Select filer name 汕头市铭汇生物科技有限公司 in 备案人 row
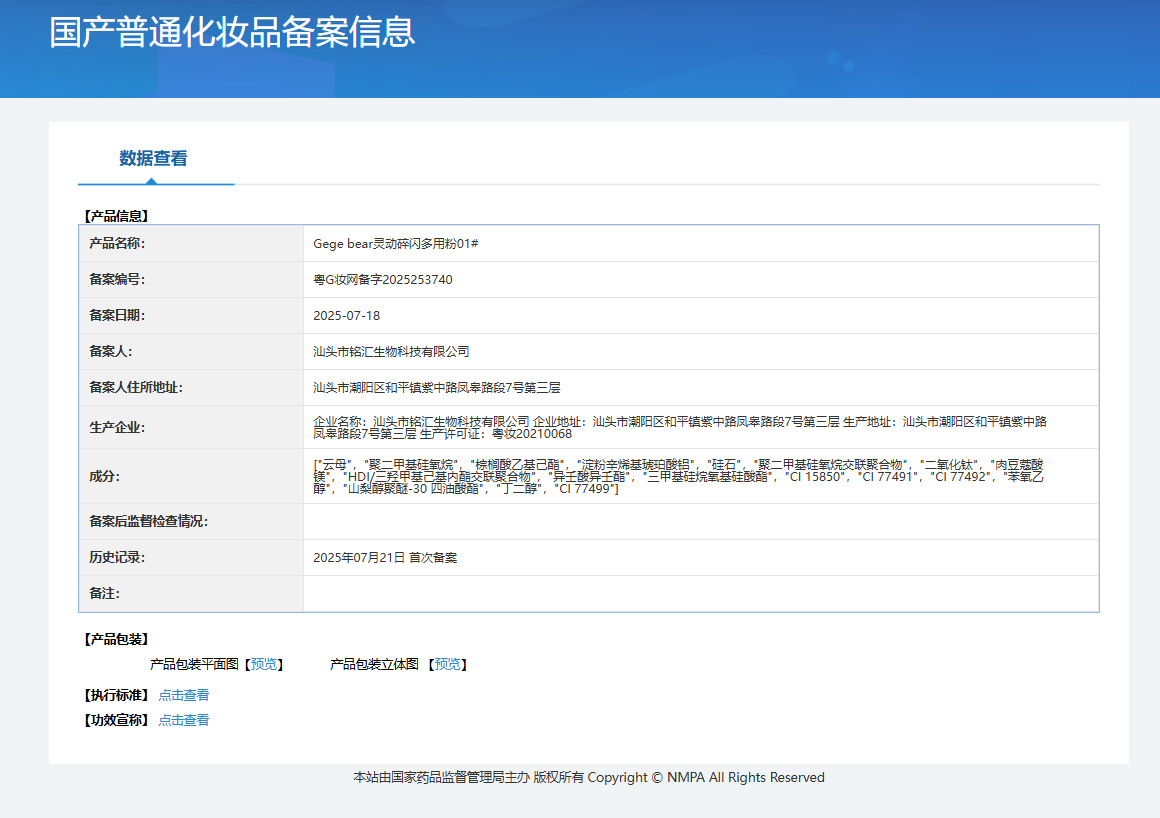Image resolution: width=1160 pixels, height=818 pixels. 391,352
